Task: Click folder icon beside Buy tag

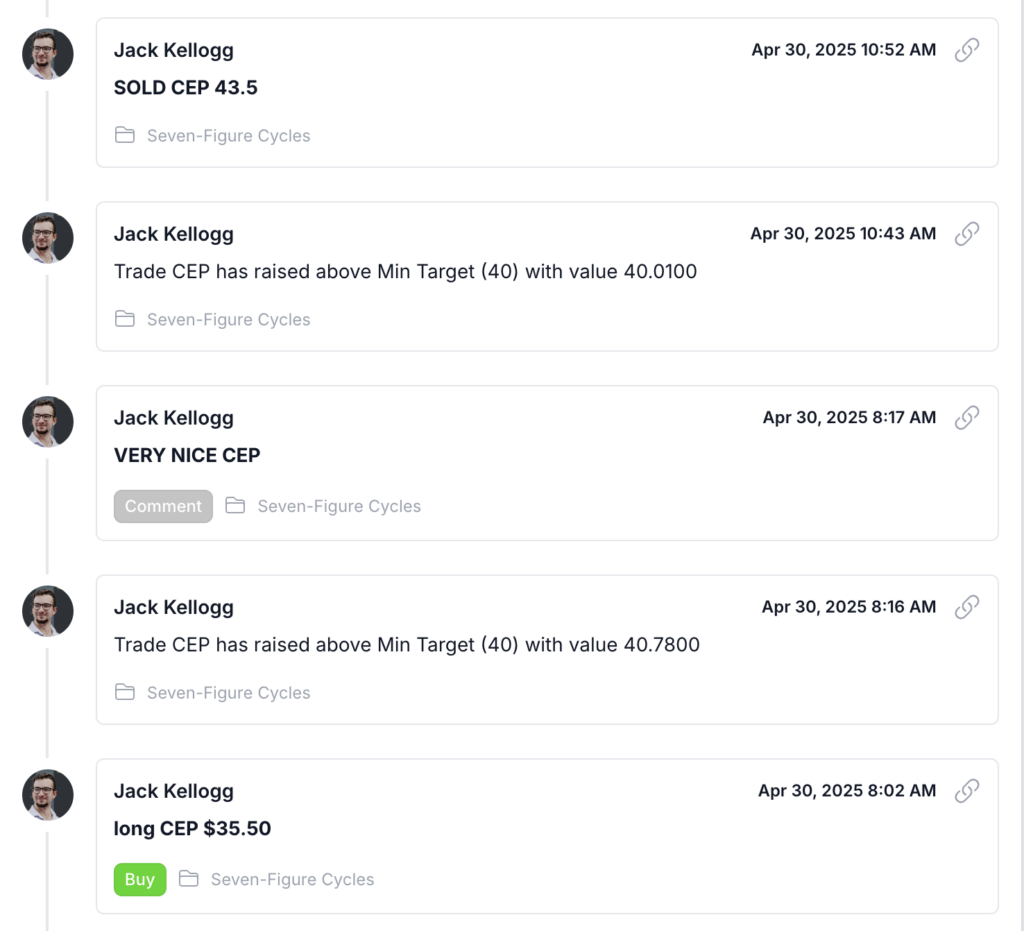Action: click(x=189, y=879)
